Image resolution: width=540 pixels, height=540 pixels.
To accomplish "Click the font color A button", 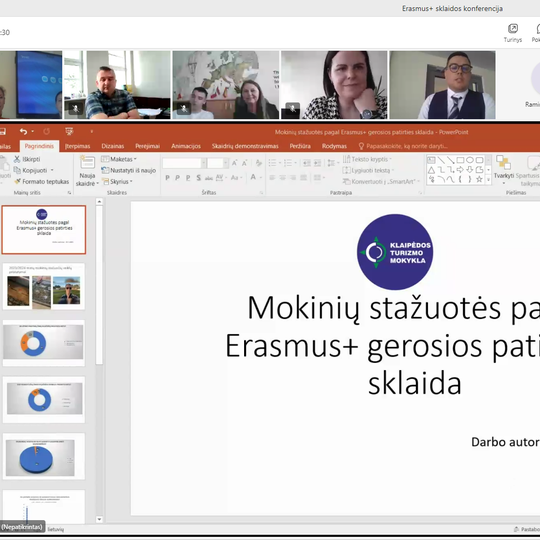I will tap(253, 177).
